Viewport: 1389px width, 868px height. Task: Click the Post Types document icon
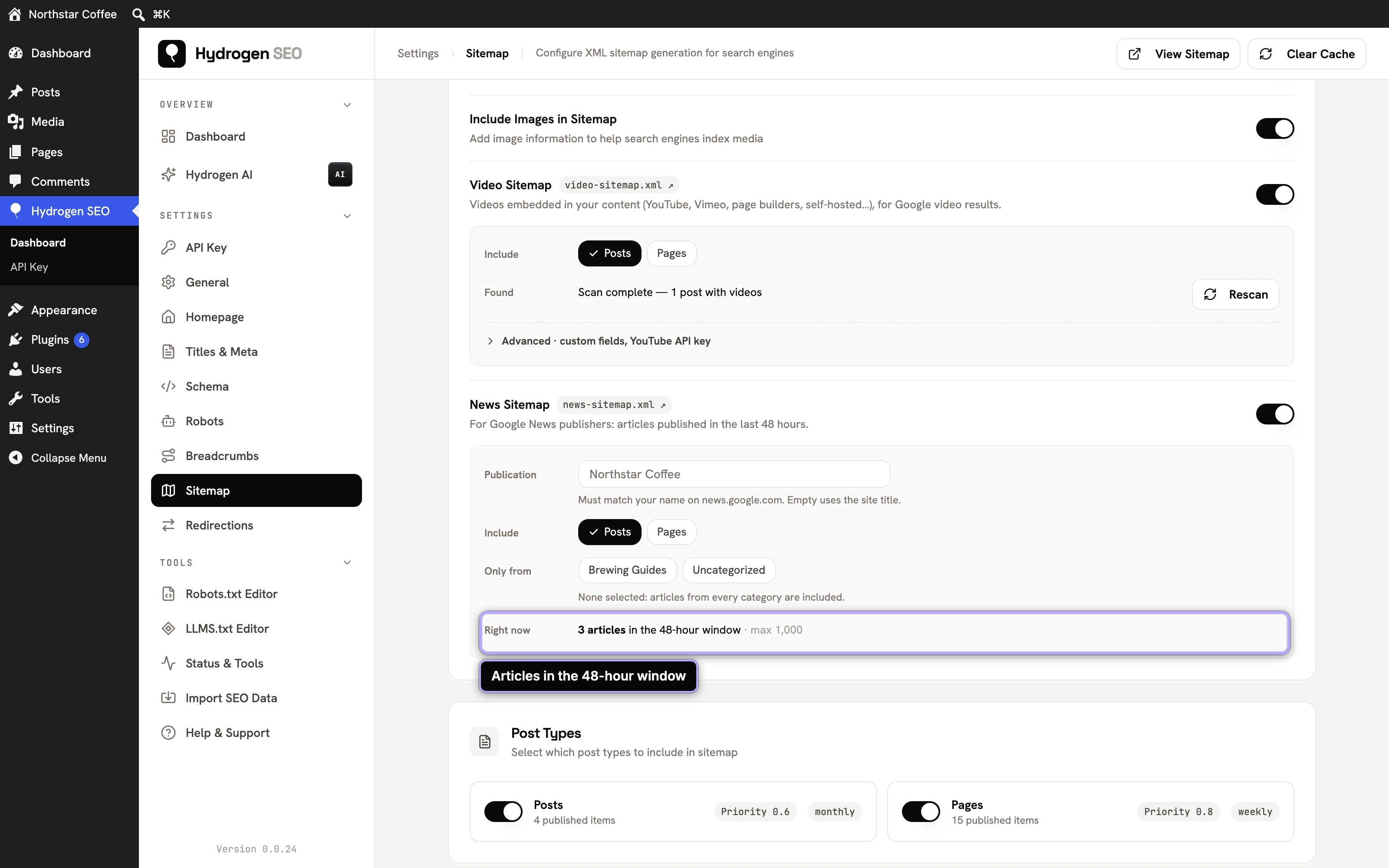pos(484,742)
